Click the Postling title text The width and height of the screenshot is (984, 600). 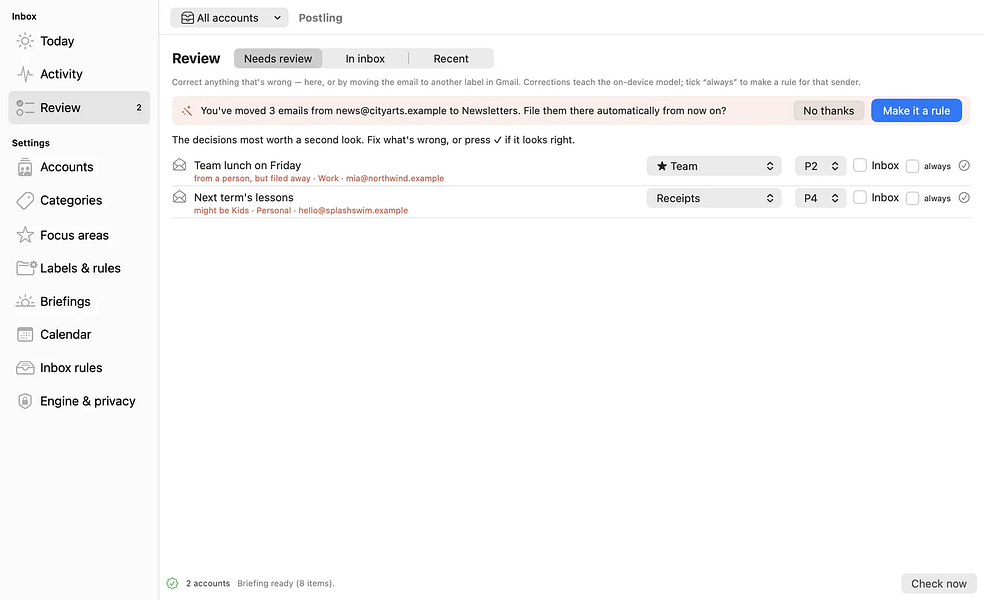click(321, 18)
